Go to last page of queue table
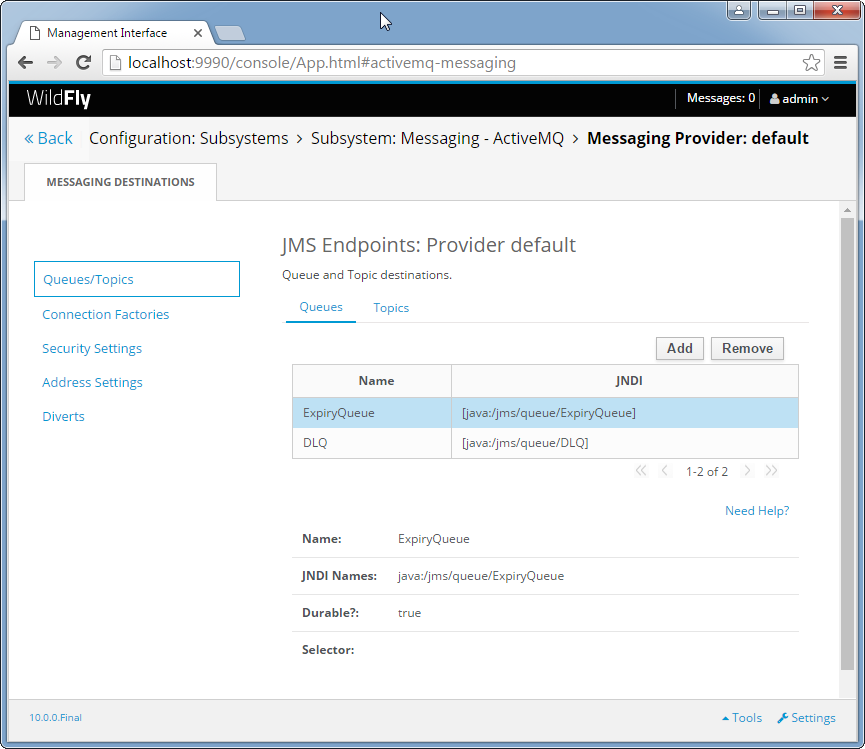The width and height of the screenshot is (865, 749). pyautogui.click(x=771, y=470)
